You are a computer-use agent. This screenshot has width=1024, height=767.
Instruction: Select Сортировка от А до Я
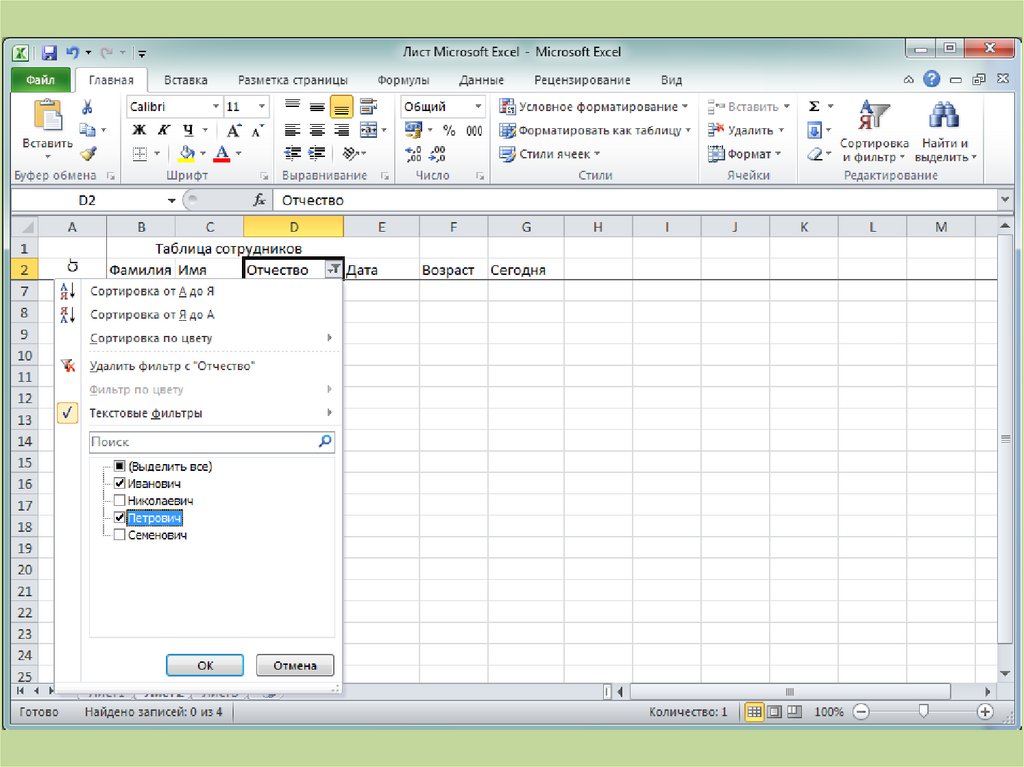[152, 291]
